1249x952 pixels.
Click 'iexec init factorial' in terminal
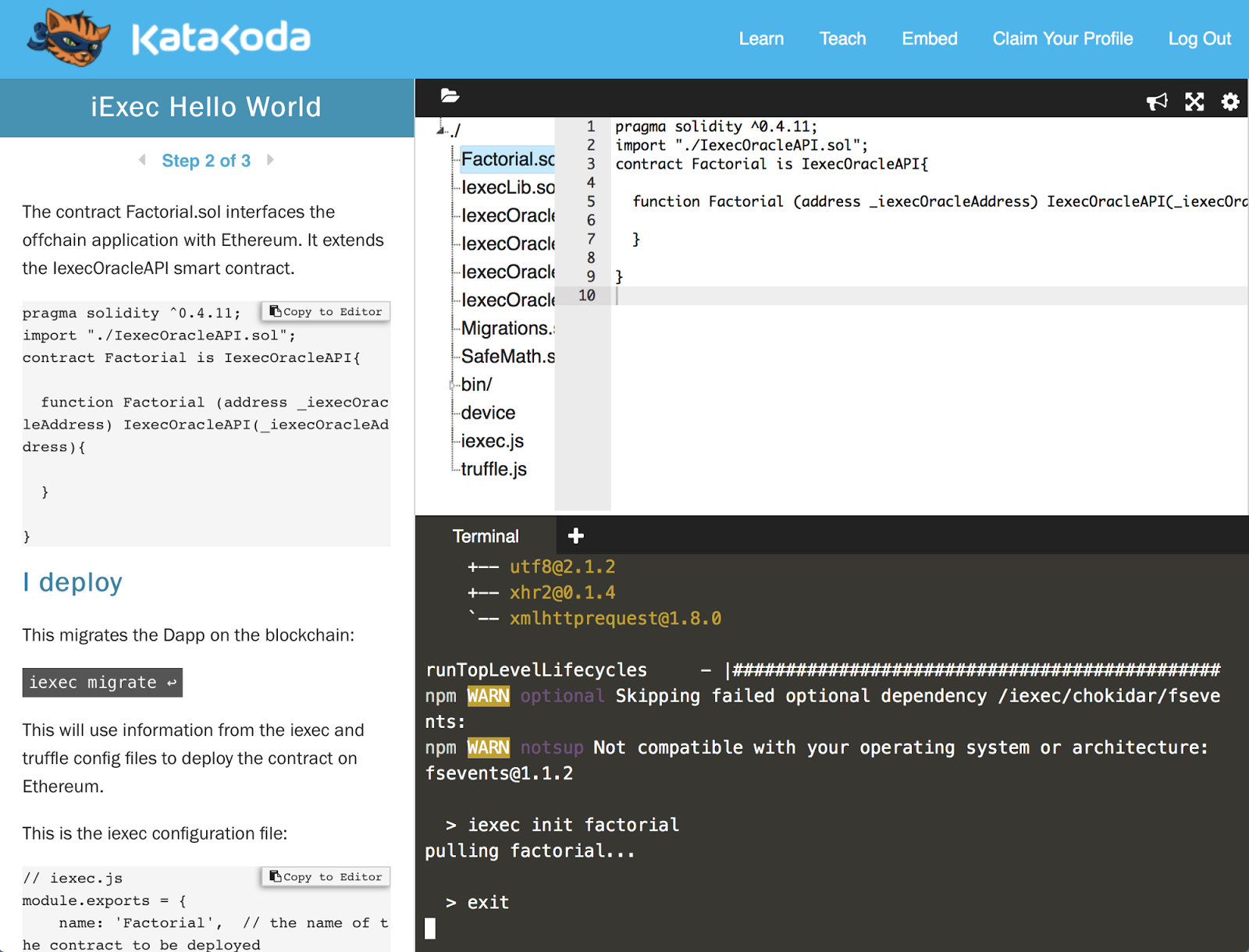pos(573,825)
